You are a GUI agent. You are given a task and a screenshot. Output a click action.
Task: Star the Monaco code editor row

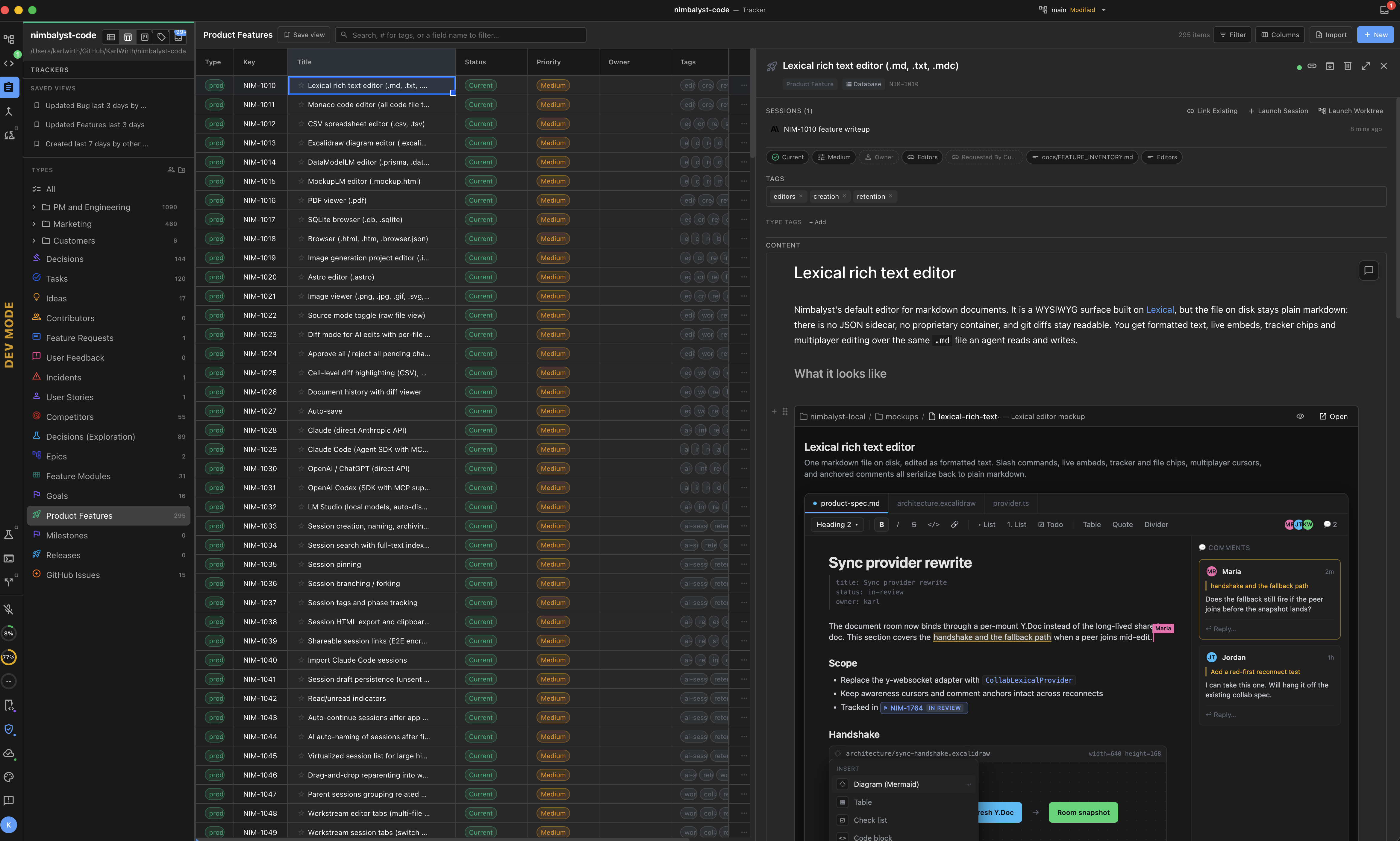[301, 105]
